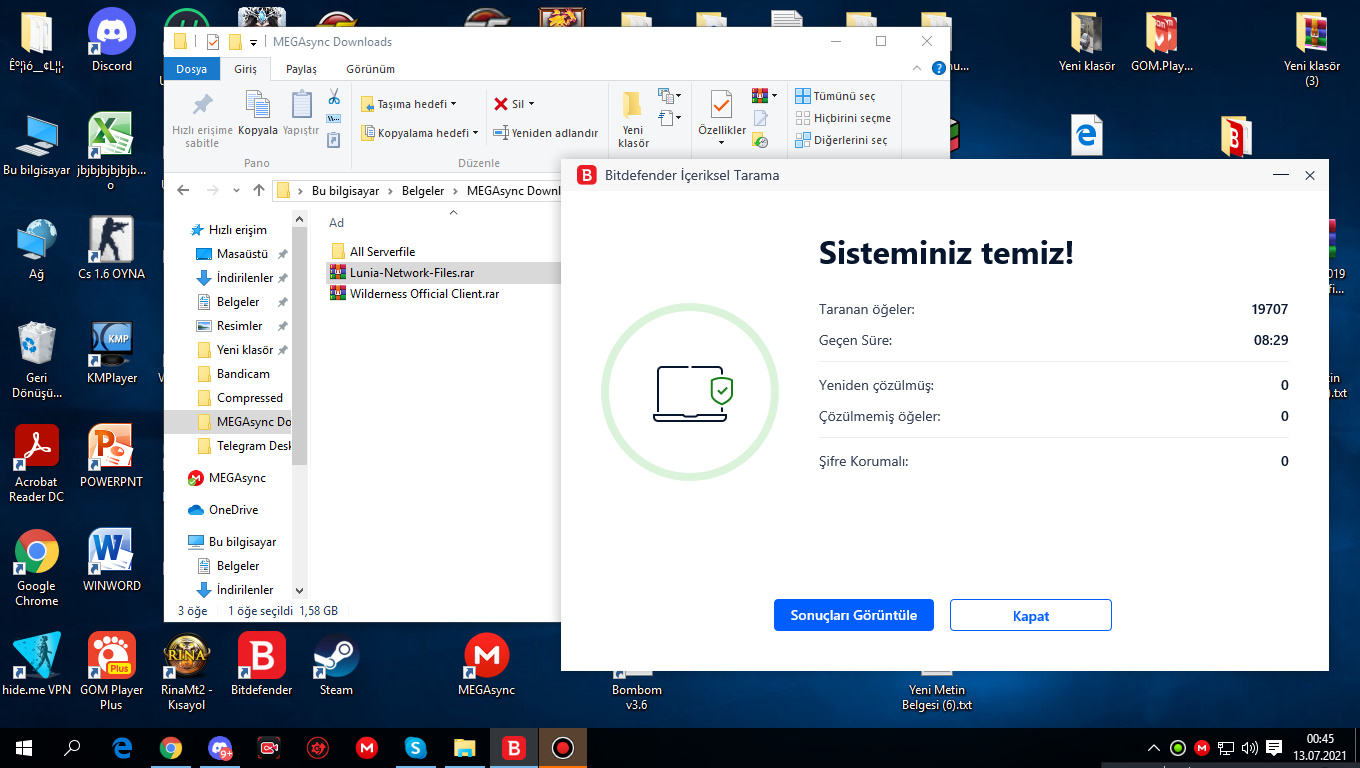
Task: Open the Cs 1.6 OYNA desktop shortcut
Action: [x=112, y=249]
